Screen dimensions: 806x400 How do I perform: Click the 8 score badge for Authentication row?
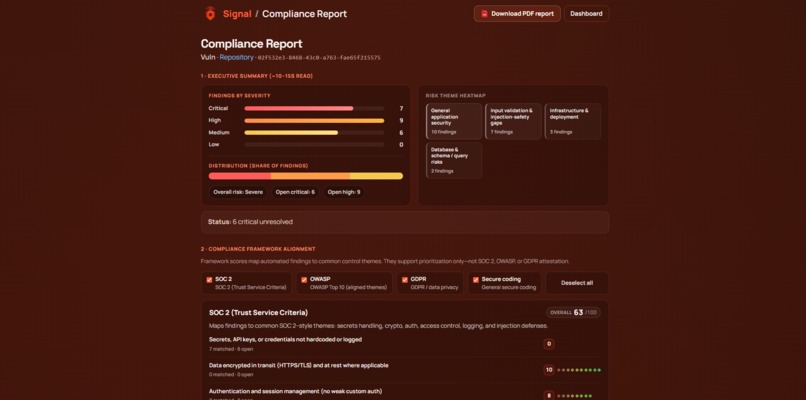548,395
